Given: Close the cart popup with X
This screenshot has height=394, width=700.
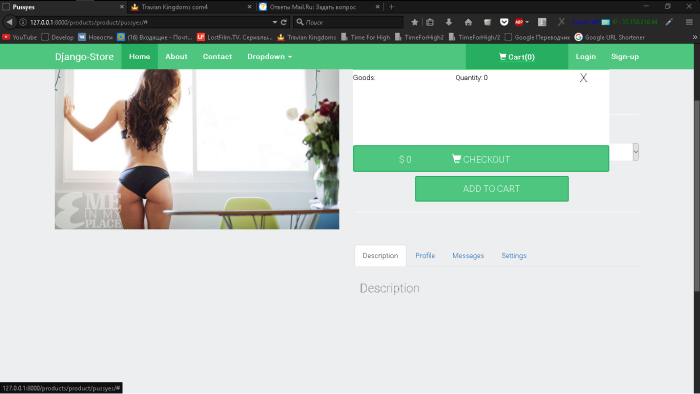Looking at the screenshot, I should pos(583,78).
